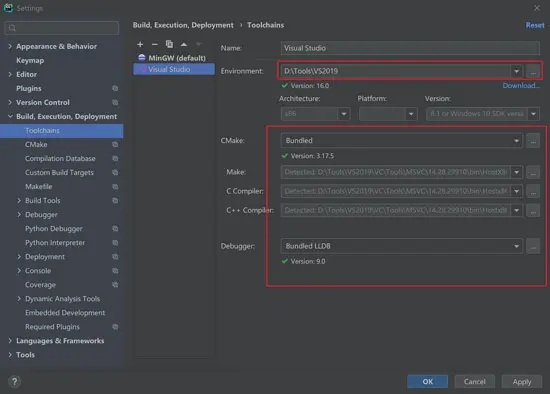Focus the settings search field

coord(62,28)
